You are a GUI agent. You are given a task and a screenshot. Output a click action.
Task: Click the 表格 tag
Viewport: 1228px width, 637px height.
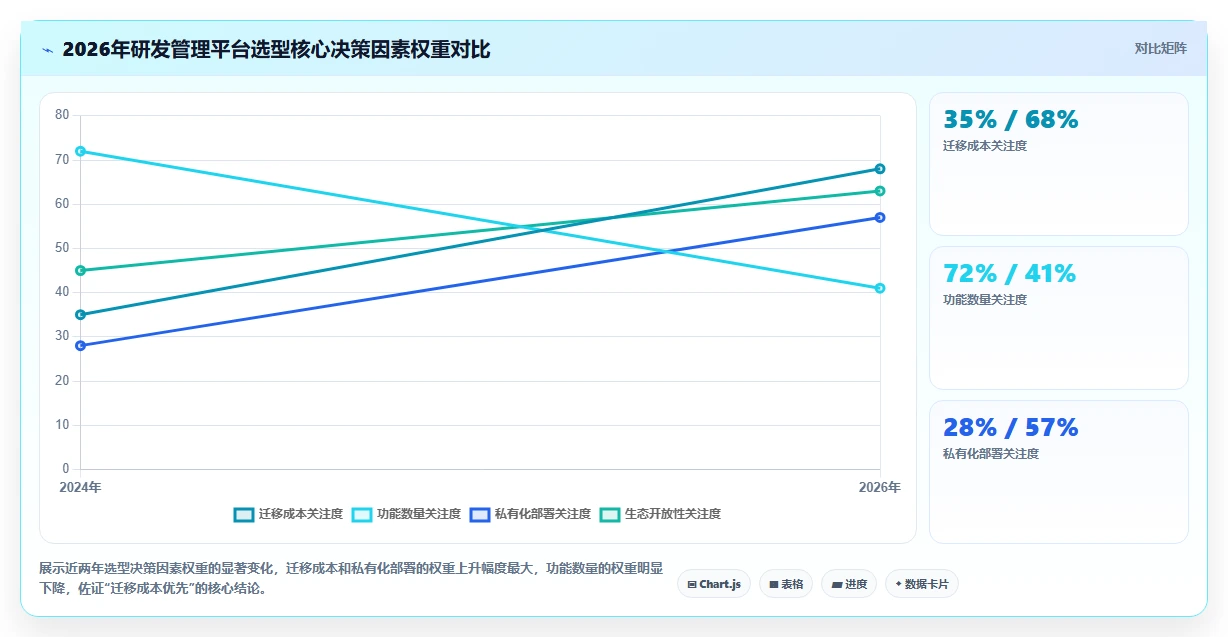point(786,584)
